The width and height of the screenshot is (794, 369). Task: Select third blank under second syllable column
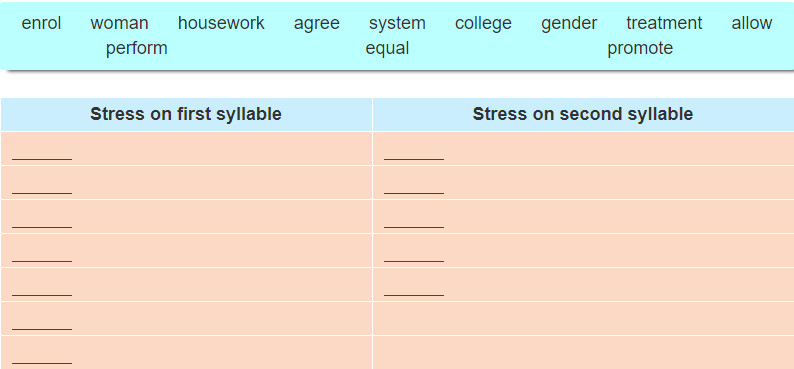(x=414, y=222)
